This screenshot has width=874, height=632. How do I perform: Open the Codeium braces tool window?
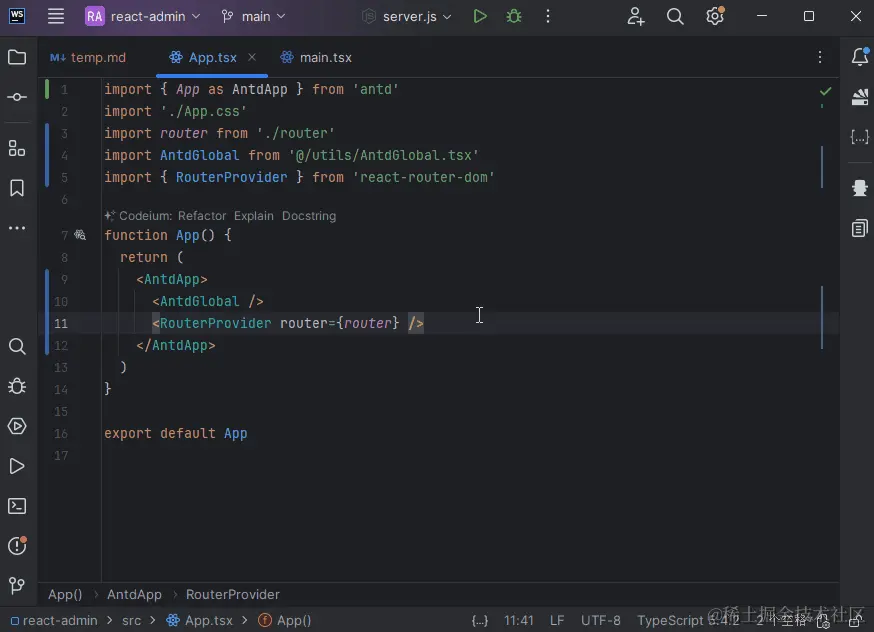coord(860,137)
